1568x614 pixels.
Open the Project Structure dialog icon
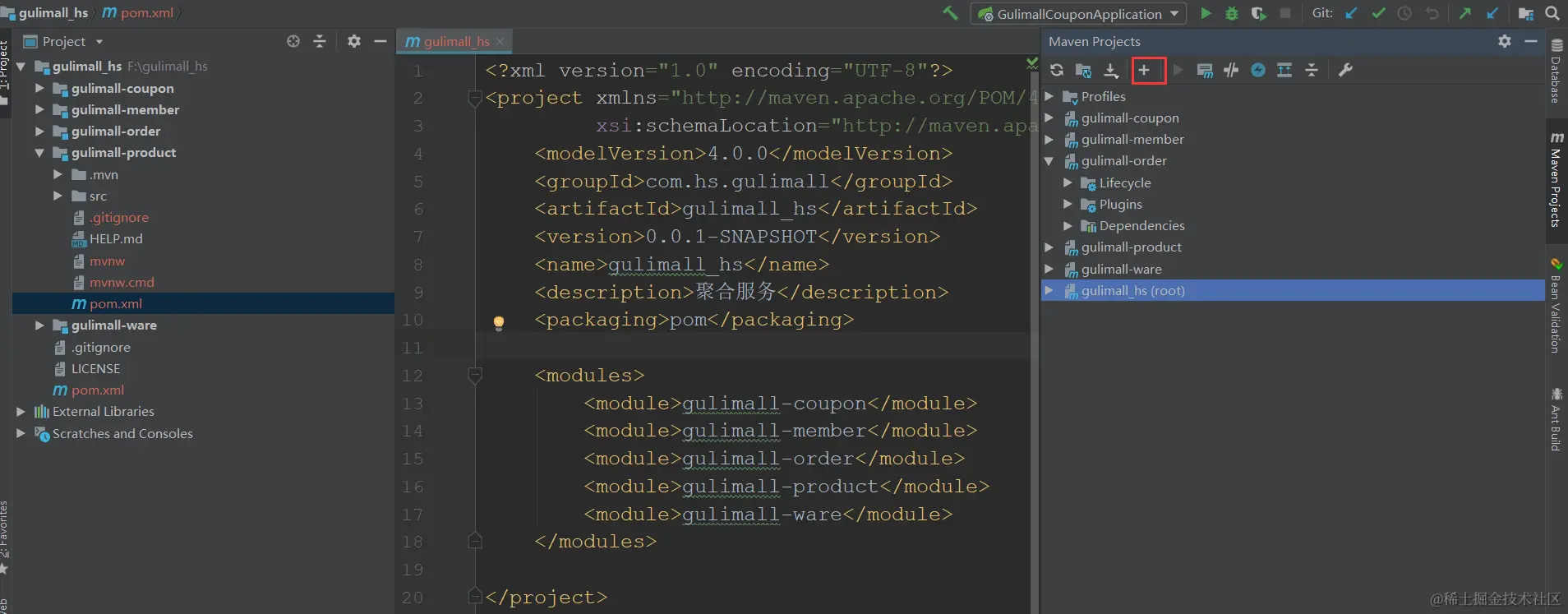(1526, 13)
